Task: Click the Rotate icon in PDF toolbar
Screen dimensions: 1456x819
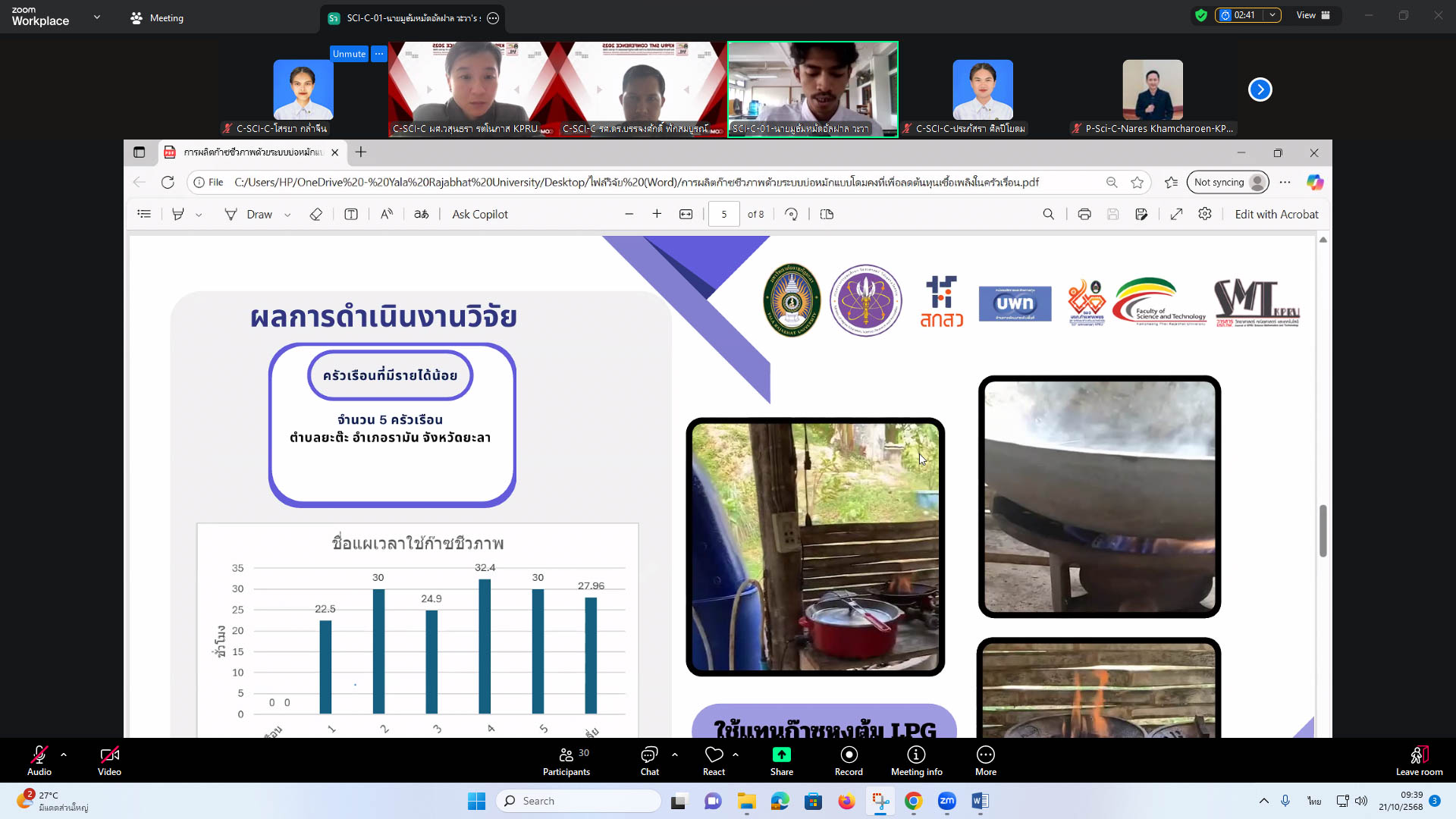Action: [x=791, y=215]
